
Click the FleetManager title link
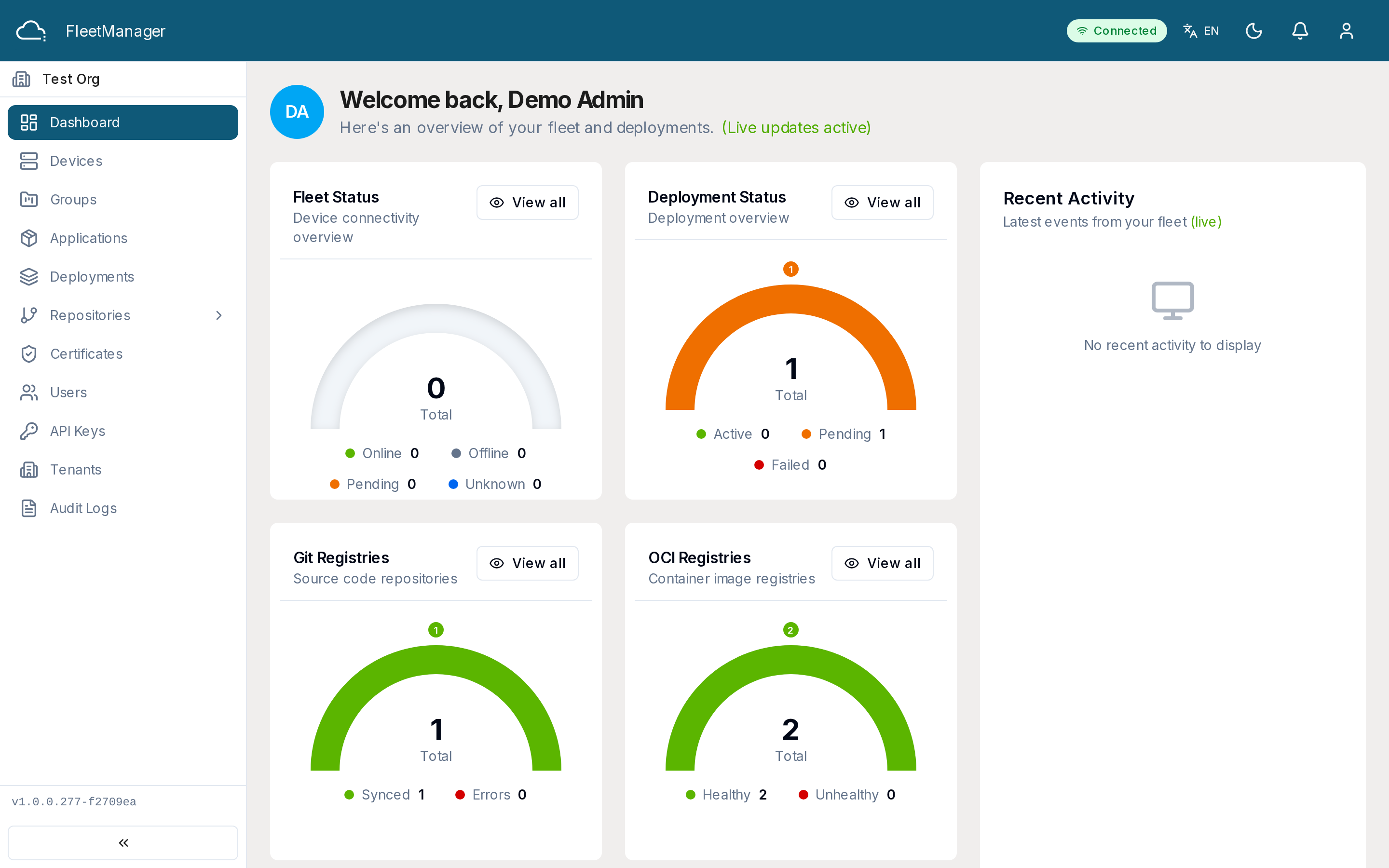tap(115, 31)
